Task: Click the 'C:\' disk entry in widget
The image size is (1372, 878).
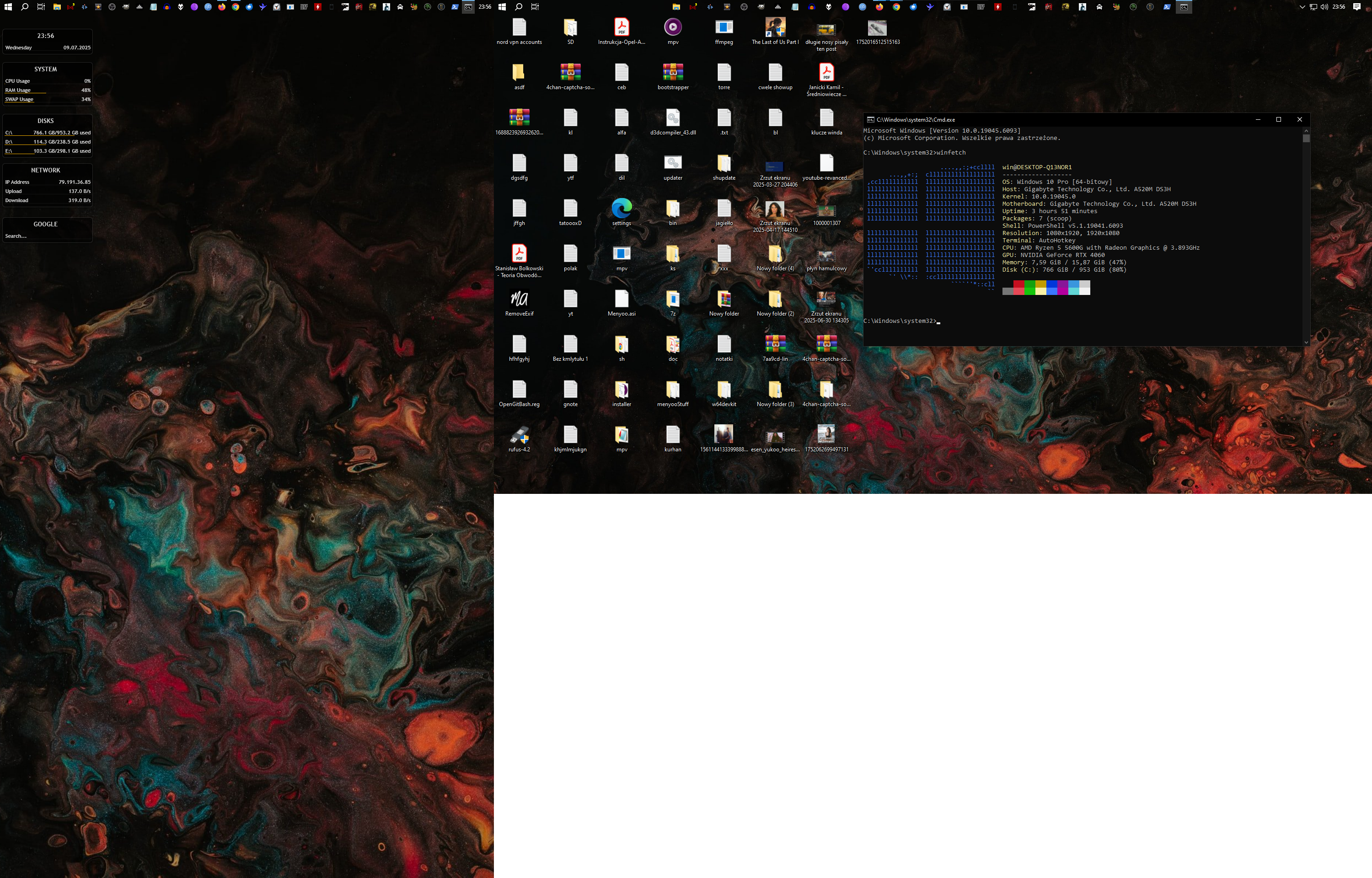Action: click(47, 133)
